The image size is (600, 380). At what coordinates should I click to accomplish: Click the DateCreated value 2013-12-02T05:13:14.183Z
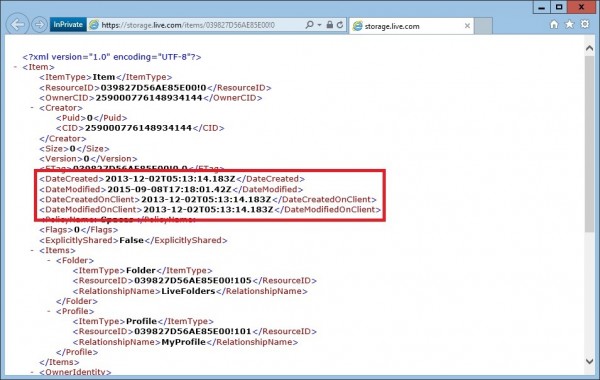point(170,179)
